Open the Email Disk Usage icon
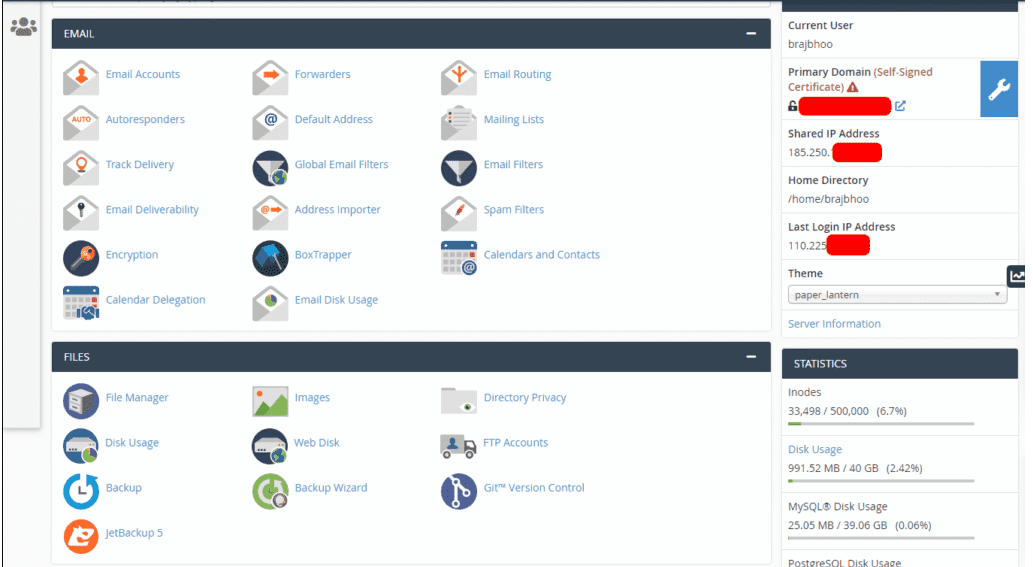1033x567 pixels. [270, 302]
